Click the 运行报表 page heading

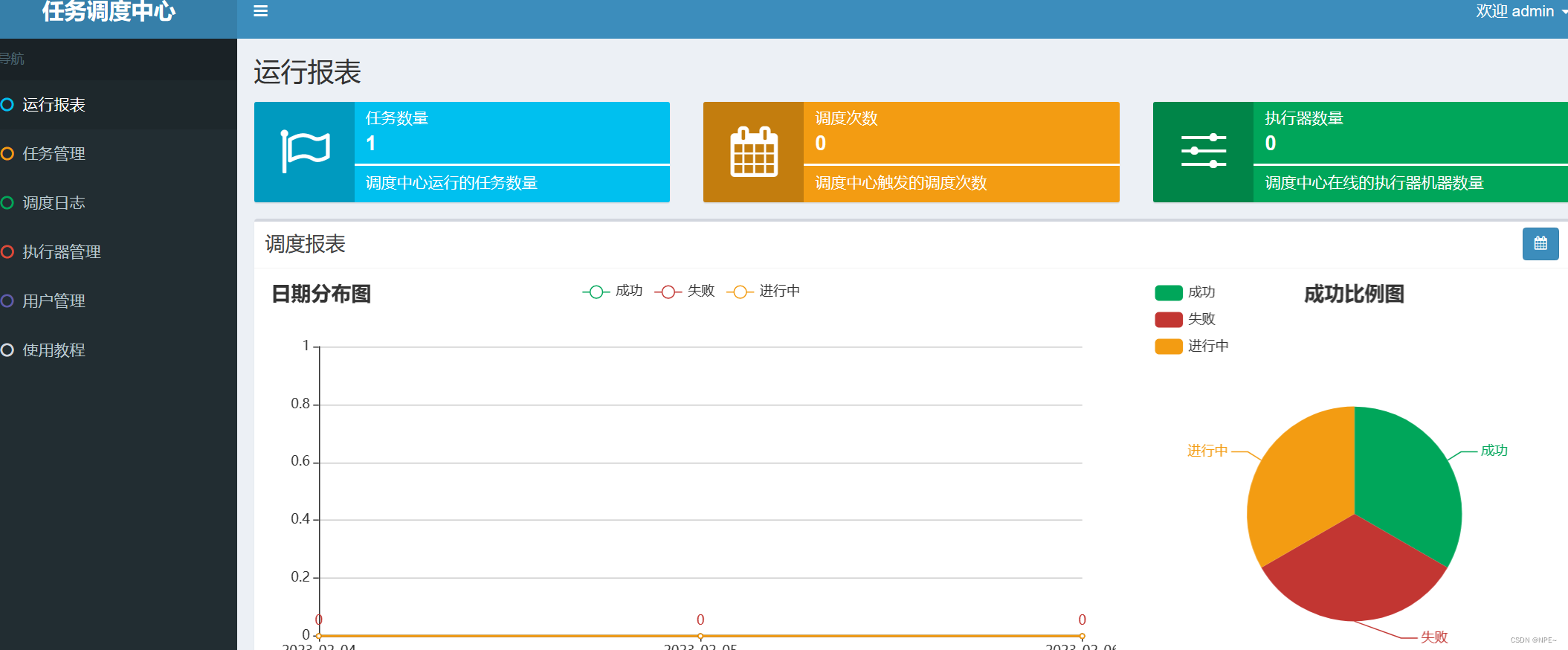point(307,72)
